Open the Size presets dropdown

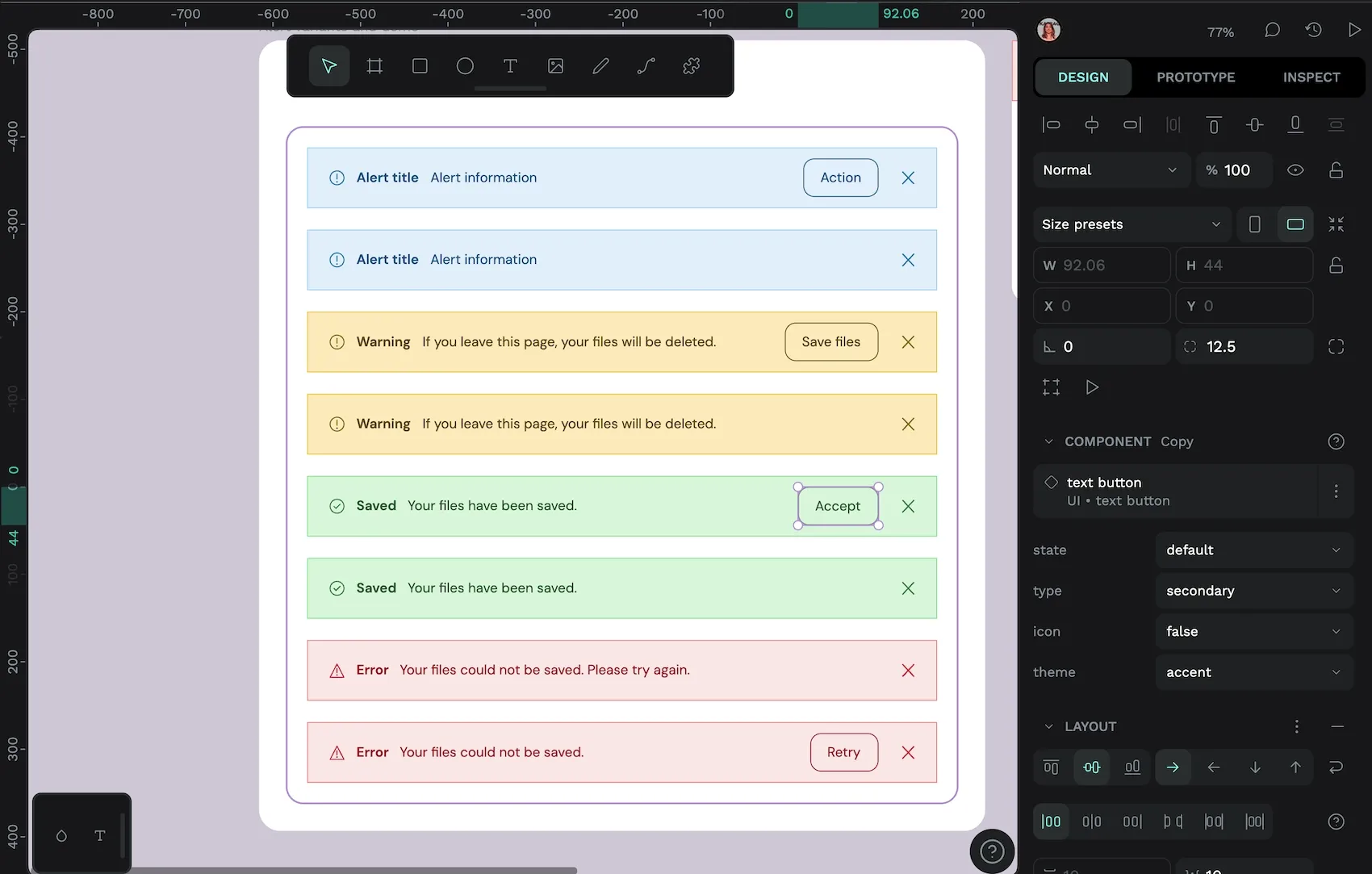tap(1131, 224)
